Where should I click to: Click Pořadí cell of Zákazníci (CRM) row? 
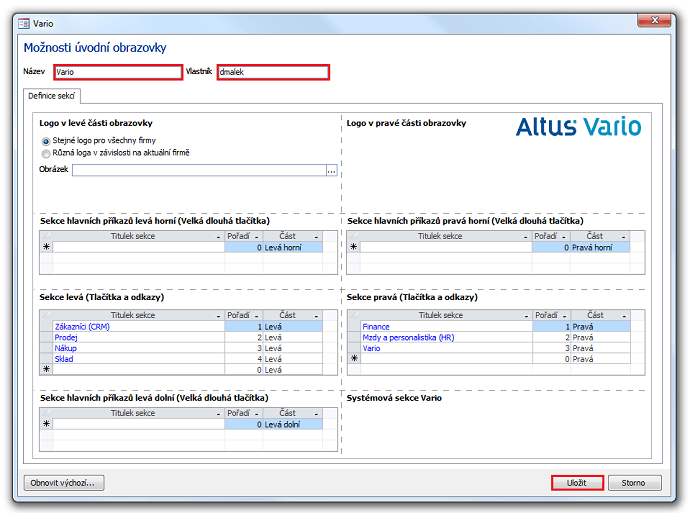tap(244, 326)
